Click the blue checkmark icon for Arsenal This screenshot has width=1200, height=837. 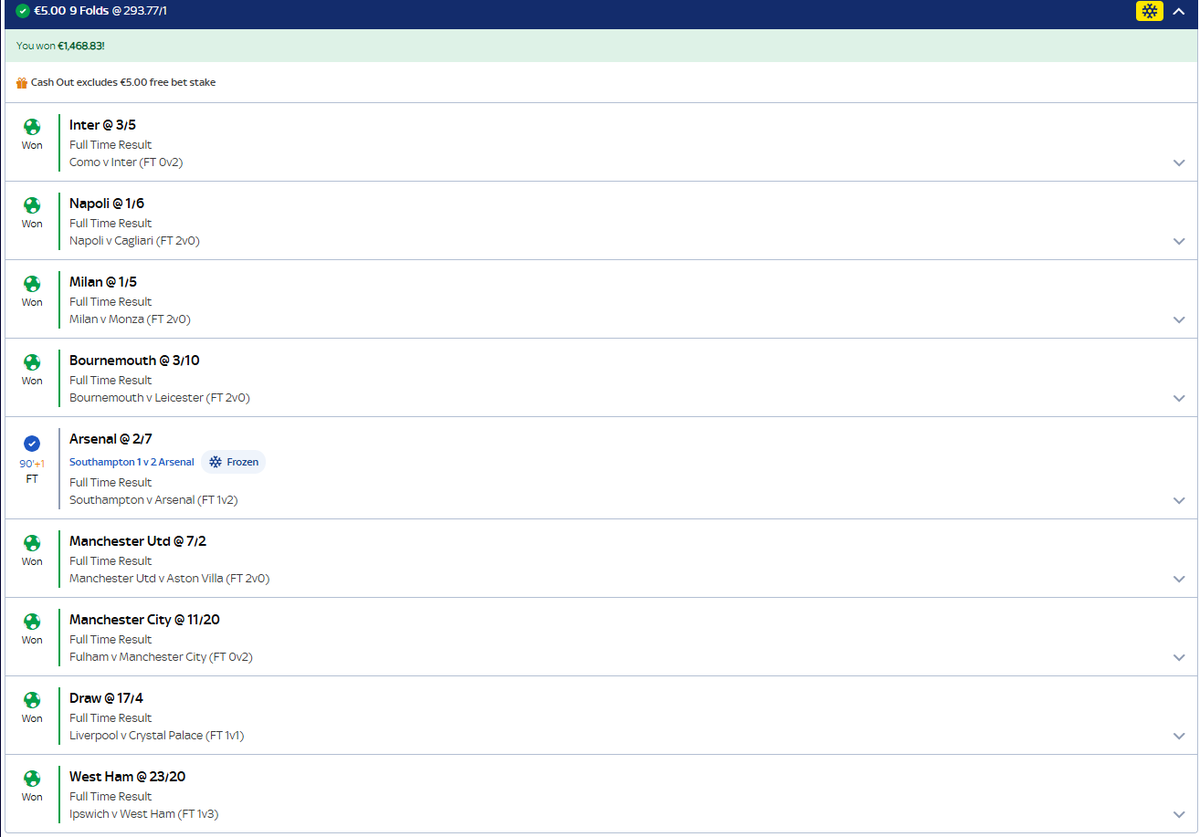pyautogui.click(x=32, y=443)
